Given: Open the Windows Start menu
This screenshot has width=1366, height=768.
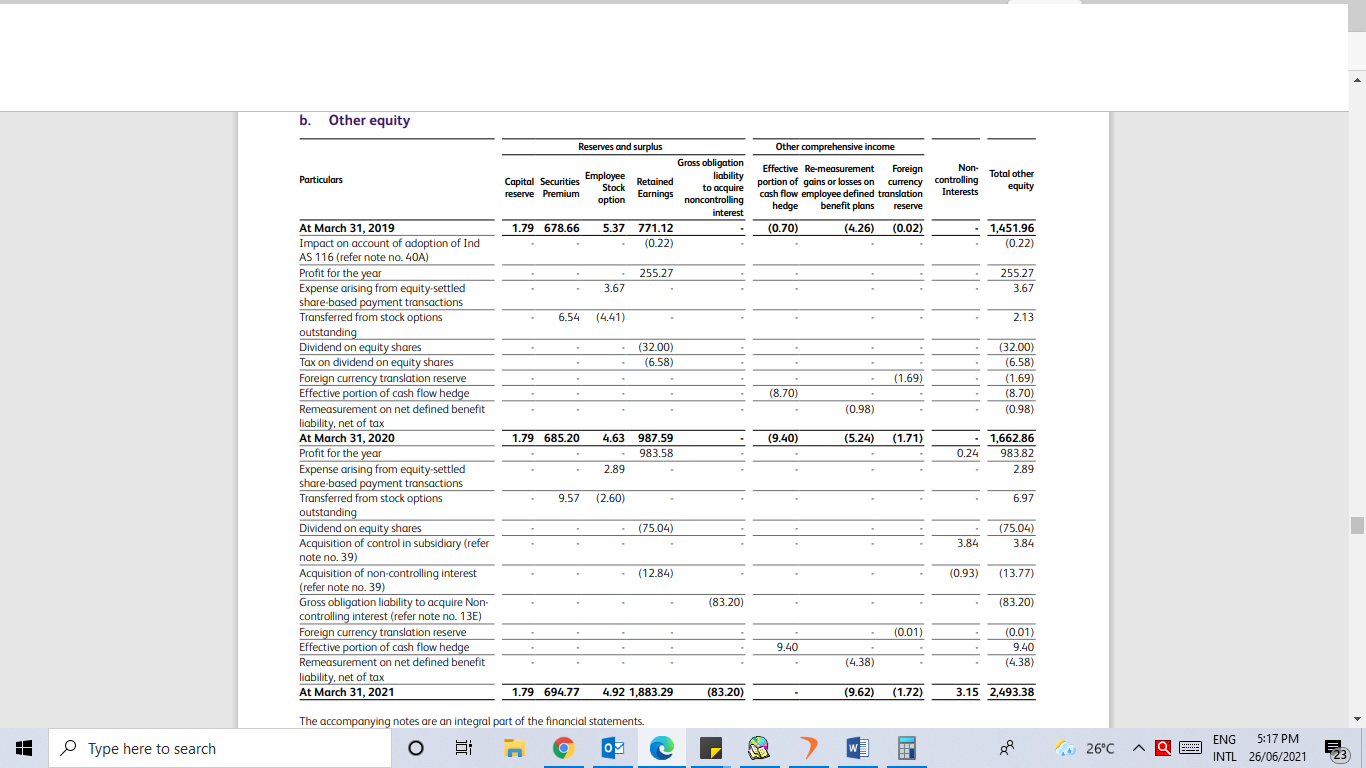Looking at the screenshot, I should click(24, 748).
